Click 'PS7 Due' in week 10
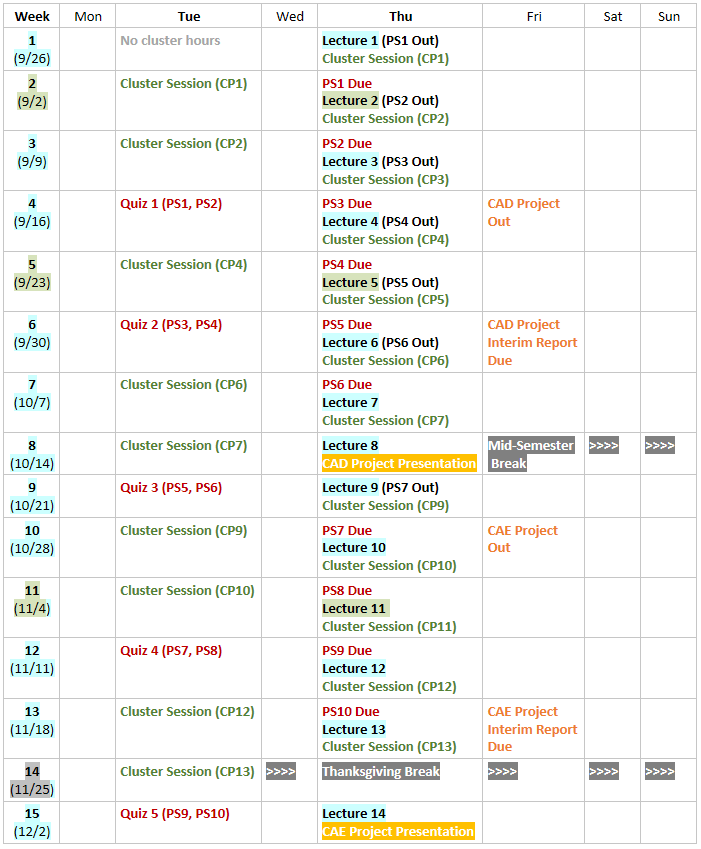The width and height of the screenshot is (701, 849). click(x=347, y=530)
